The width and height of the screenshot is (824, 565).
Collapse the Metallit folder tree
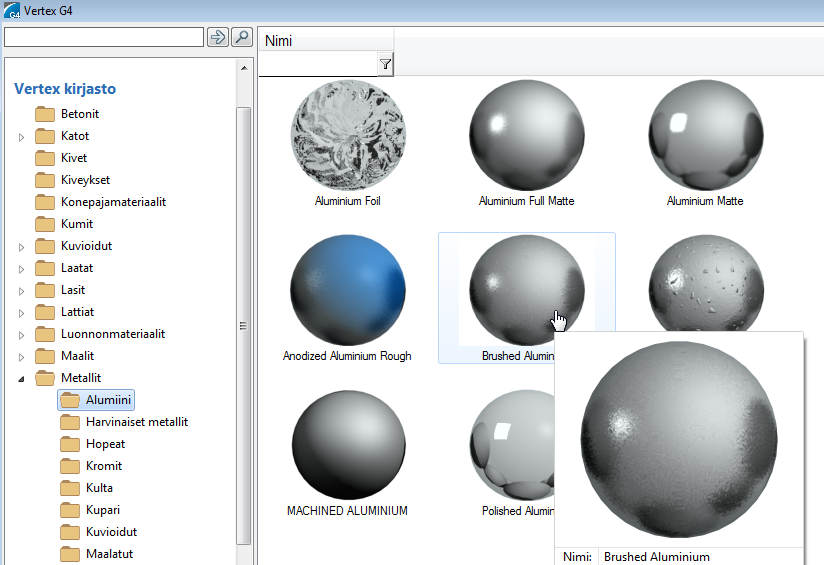click(21, 379)
